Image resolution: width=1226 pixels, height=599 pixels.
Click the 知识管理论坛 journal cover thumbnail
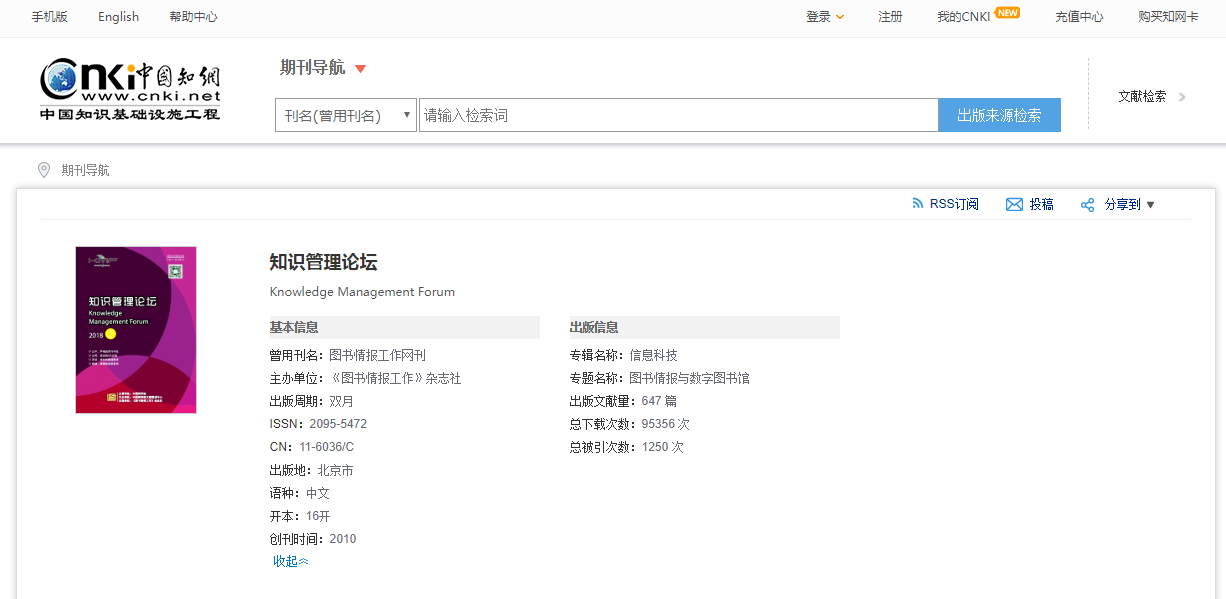(136, 330)
